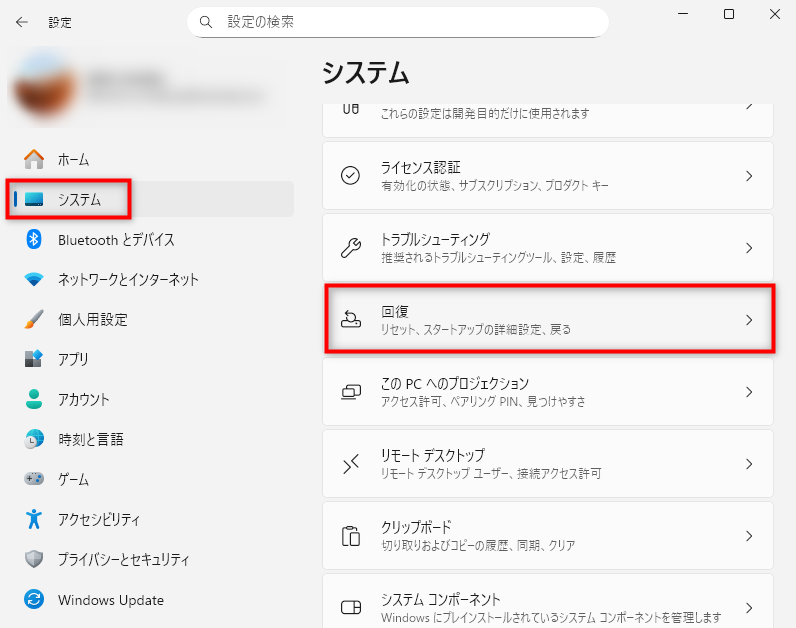Open リモート デスクトップ via its right chevron
Viewport: 796px width, 628px height.
click(x=749, y=464)
